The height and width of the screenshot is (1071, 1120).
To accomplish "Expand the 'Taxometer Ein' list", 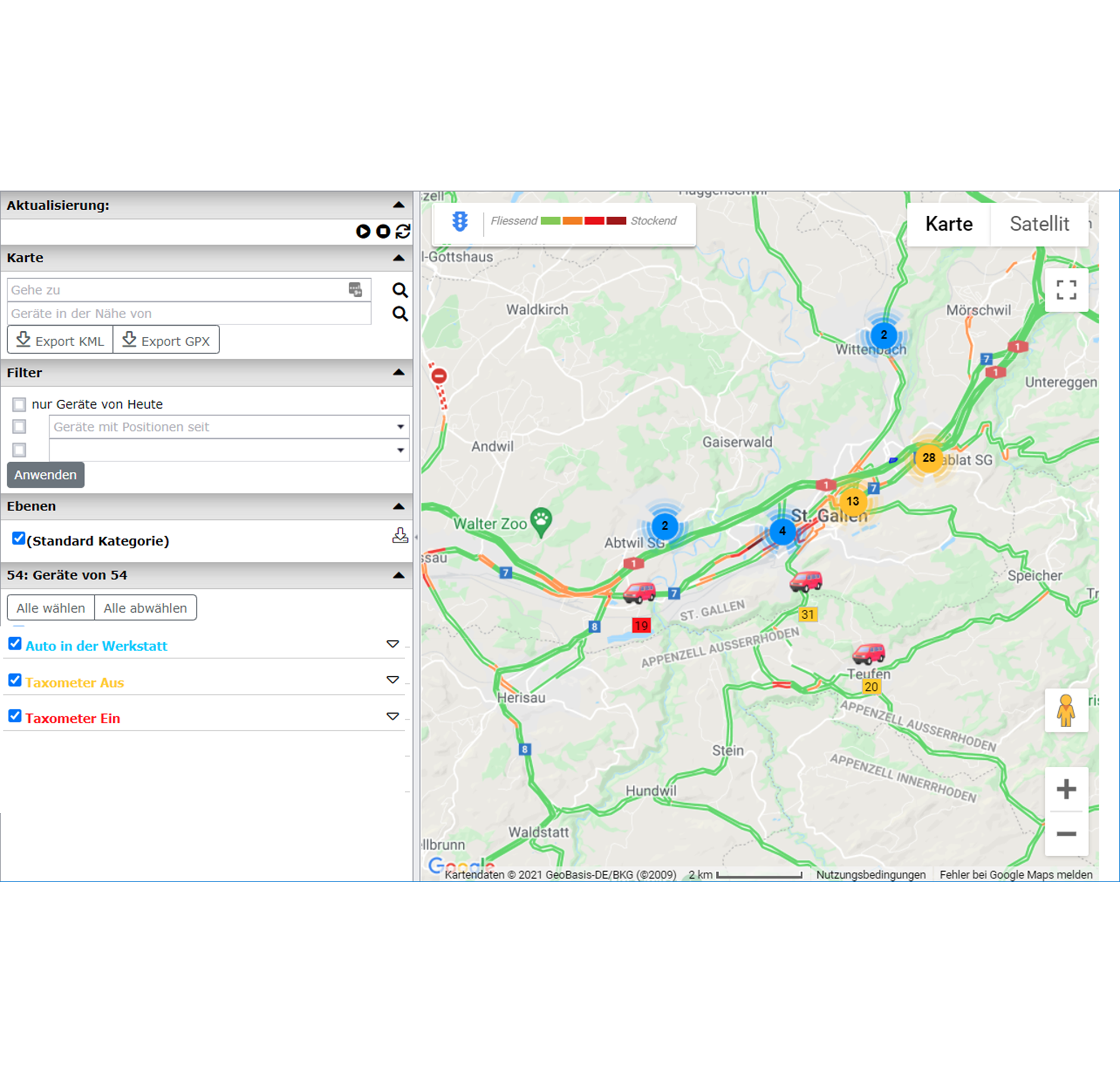I will tap(392, 717).
